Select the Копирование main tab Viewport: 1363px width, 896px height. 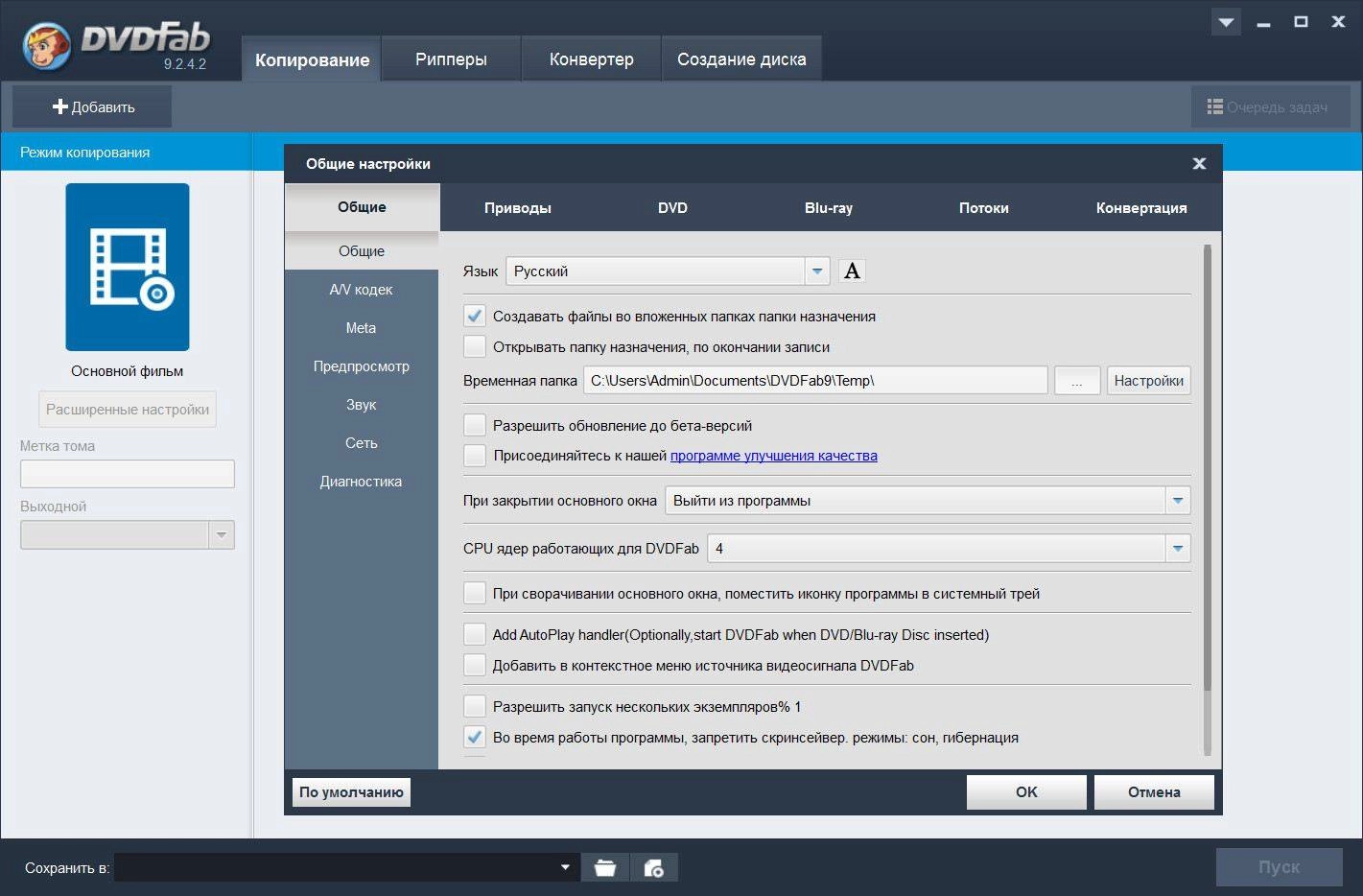pos(312,59)
